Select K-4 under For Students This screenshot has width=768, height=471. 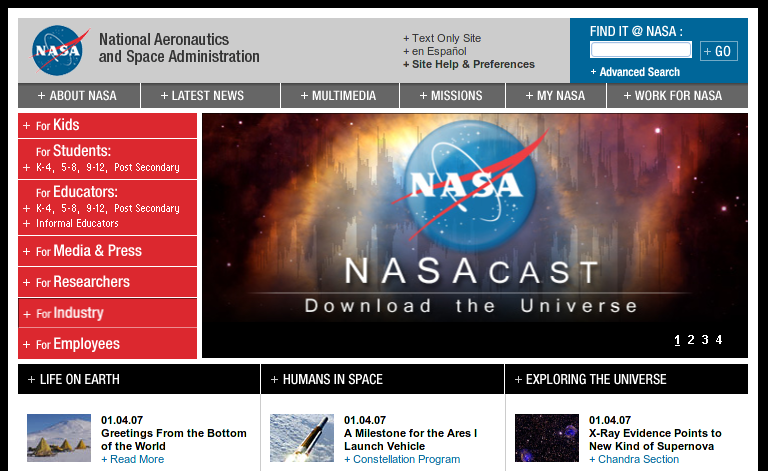coord(44,167)
